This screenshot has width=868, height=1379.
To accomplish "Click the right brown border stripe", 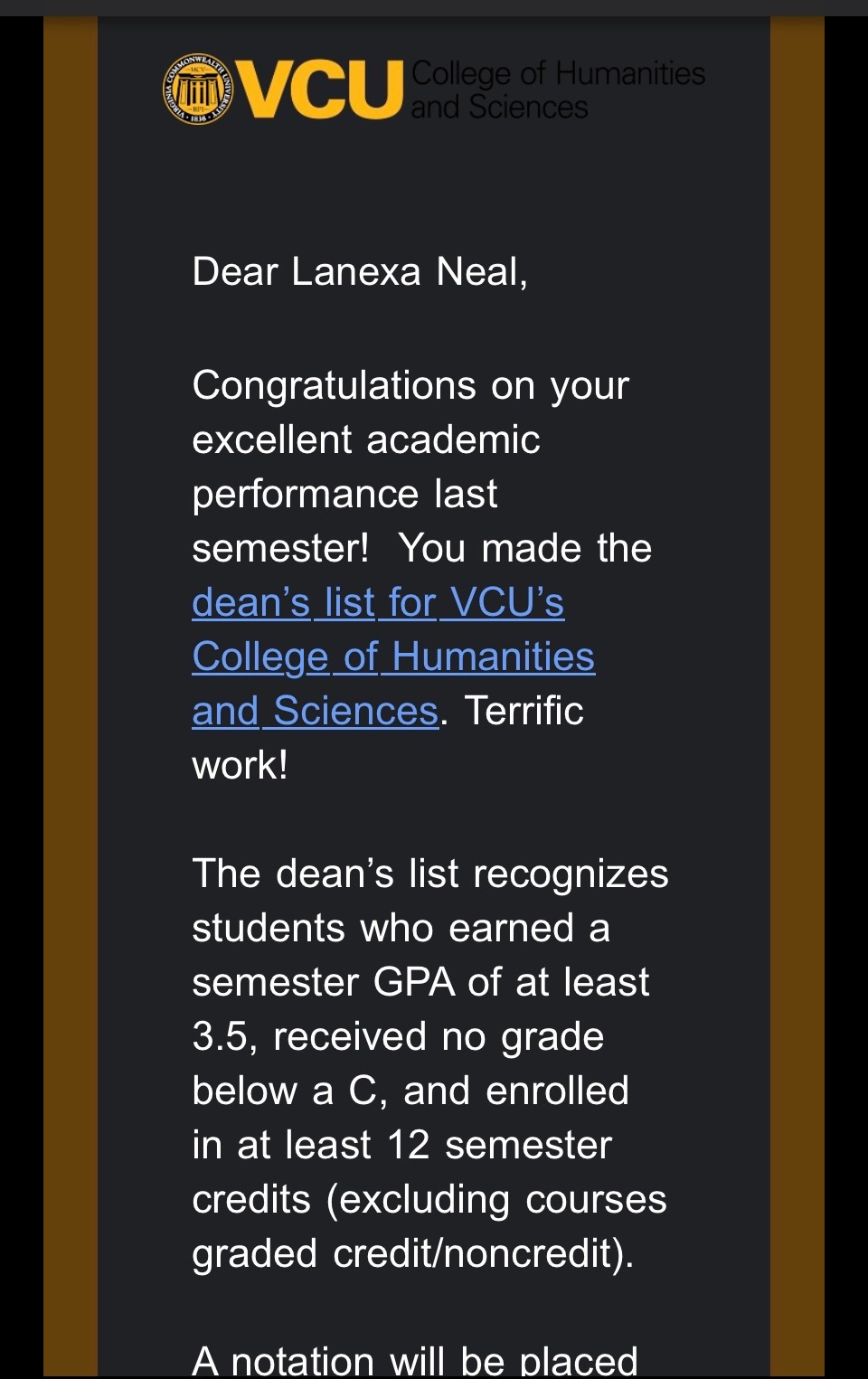I will pos(797,696).
